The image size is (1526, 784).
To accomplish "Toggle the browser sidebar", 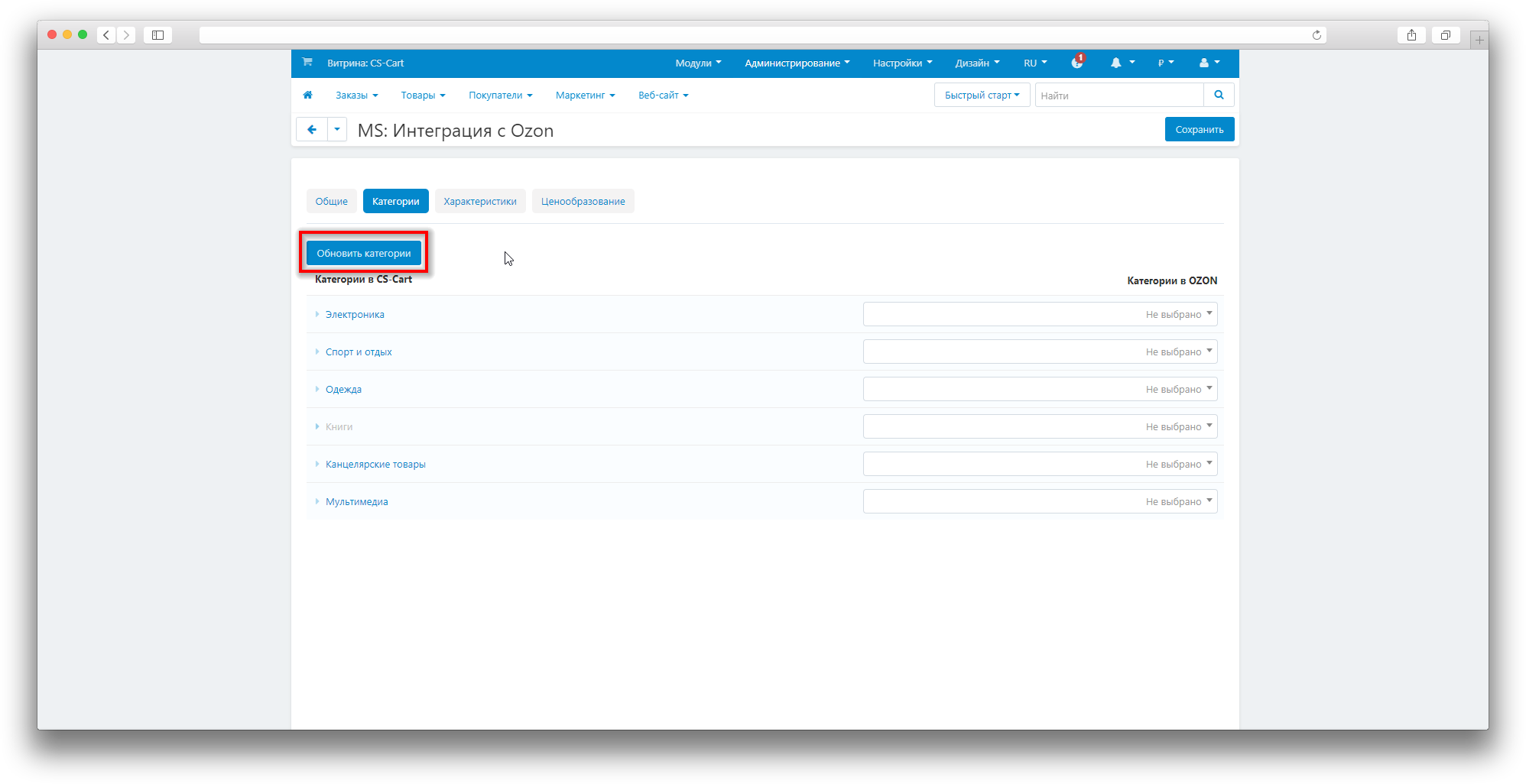I will click(157, 35).
